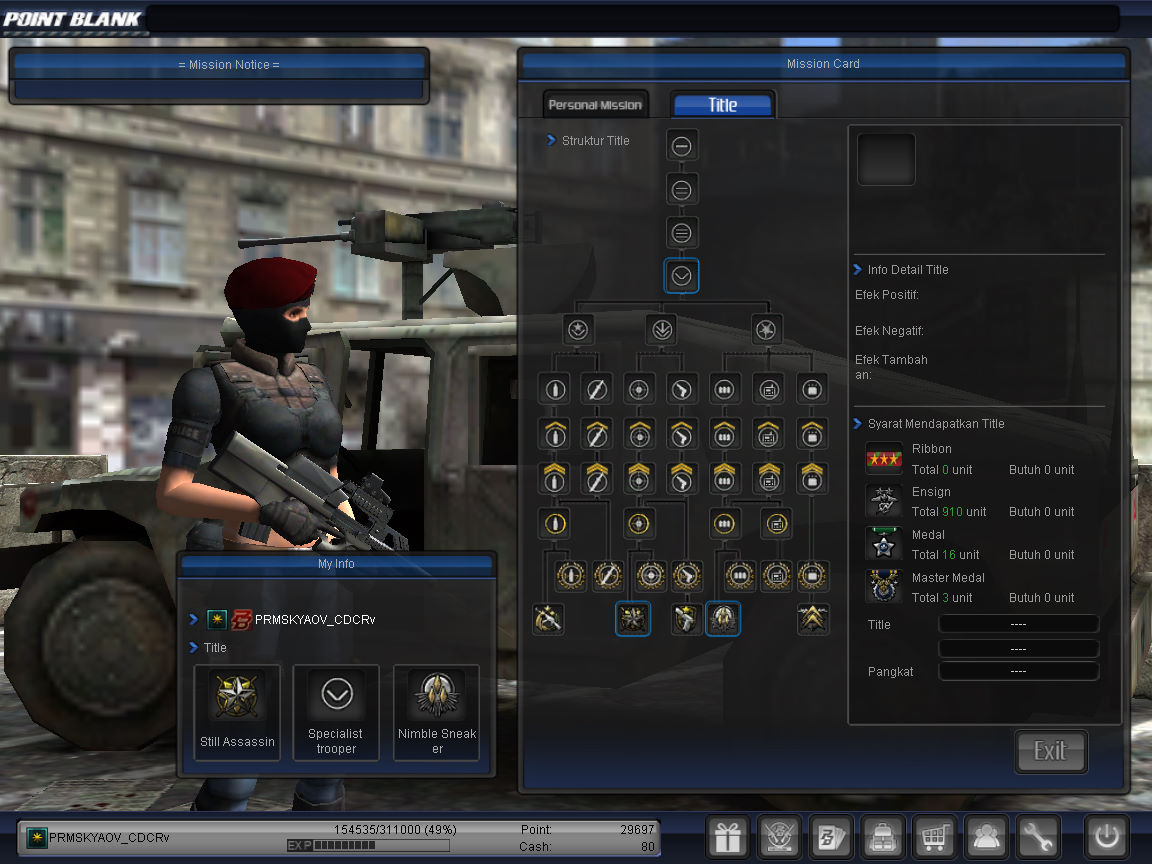Image resolution: width=1152 pixels, height=864 pixels.
Task: Open the inventory backpack icon
Action: click(883, 836)
